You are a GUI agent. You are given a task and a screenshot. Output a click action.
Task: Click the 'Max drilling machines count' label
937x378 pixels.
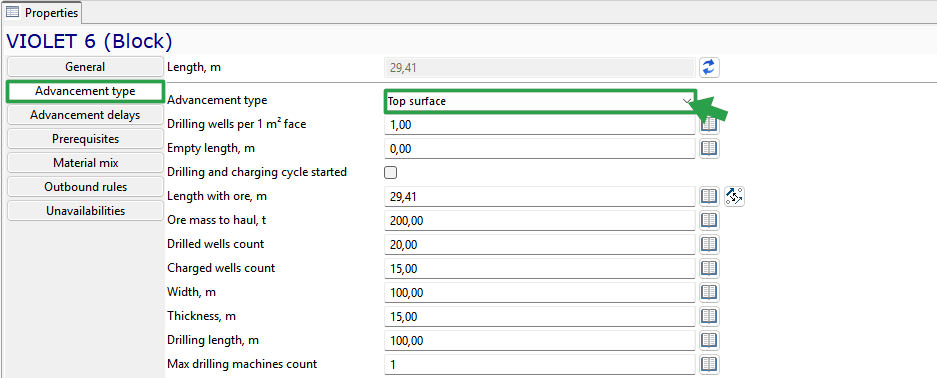coord(242,364)
